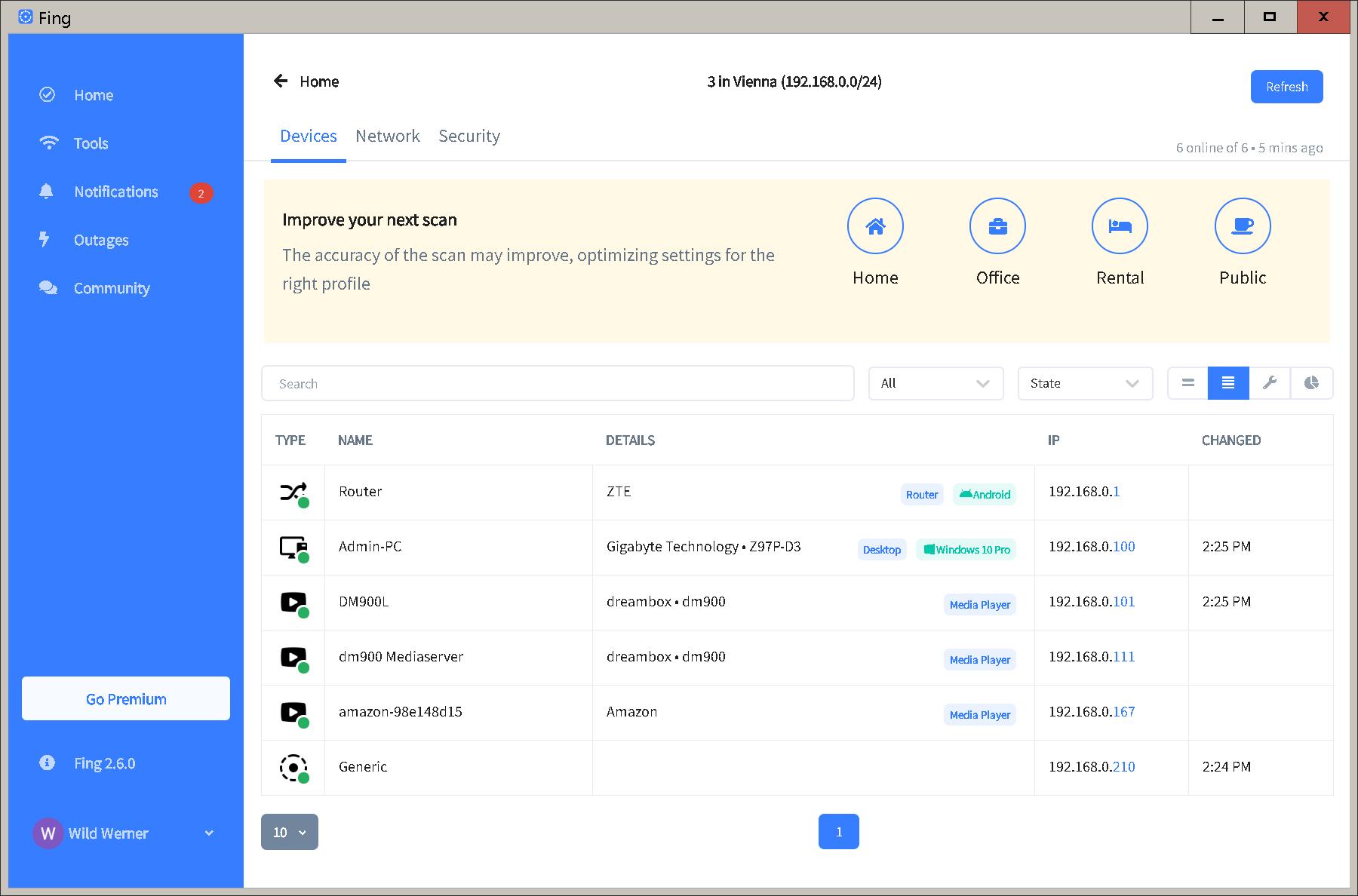The image size is (1358, 896).
Task: Expand the State sort dropdown
Action: 1085,383
